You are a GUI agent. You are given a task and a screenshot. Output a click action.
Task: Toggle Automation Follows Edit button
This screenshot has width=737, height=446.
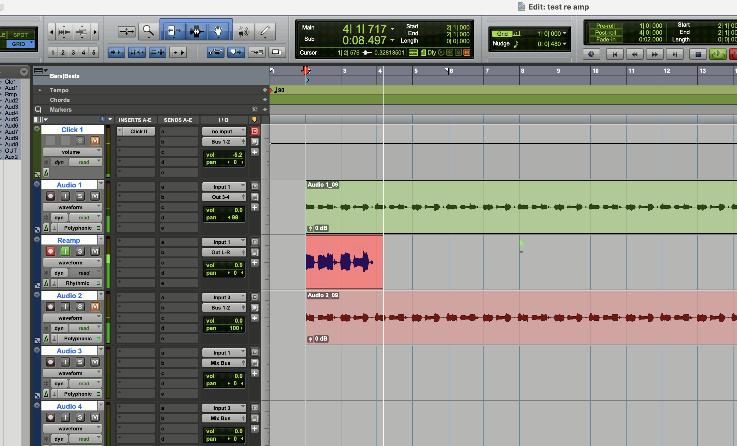click(215, 52)
